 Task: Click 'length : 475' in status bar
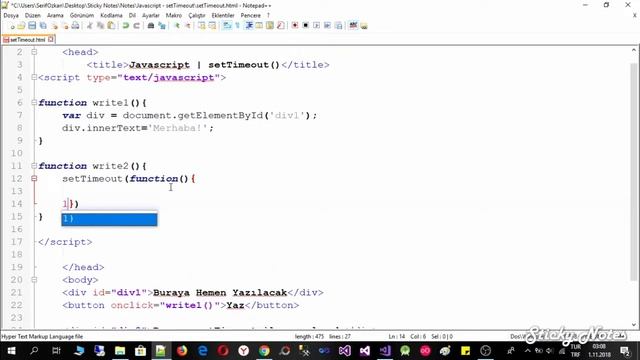pos(309,337)
